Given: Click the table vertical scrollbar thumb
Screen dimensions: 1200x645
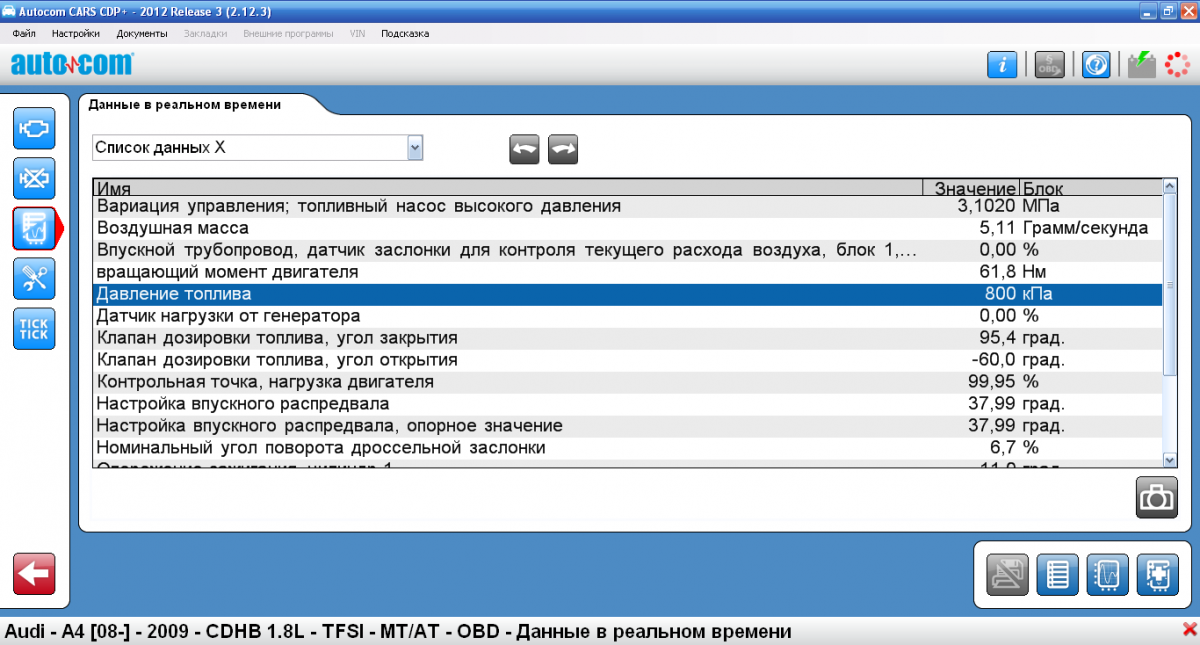Looking at the screenshot, I should tap(1170, 285).
